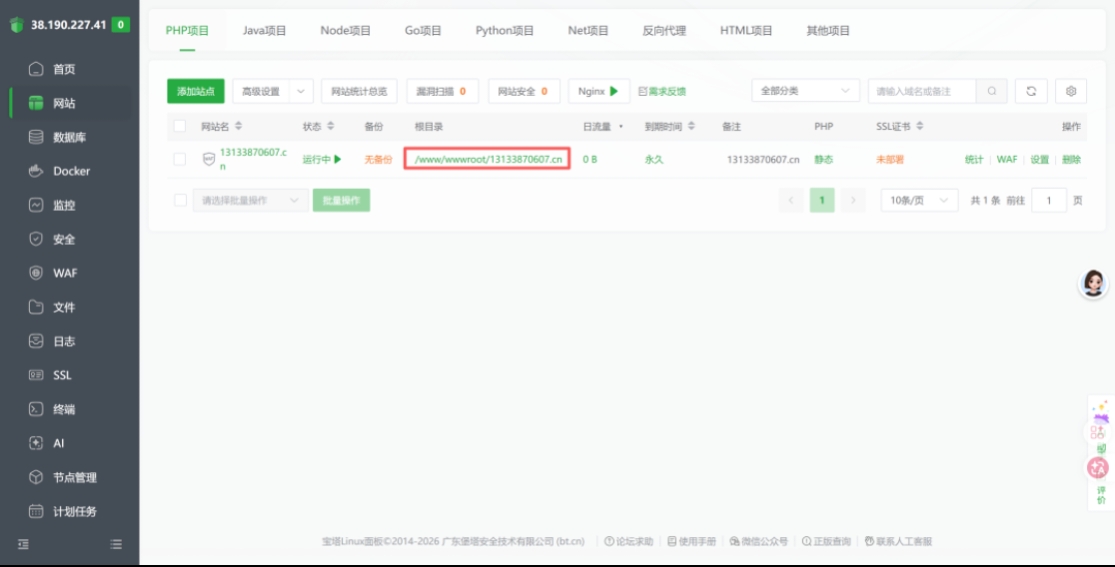Switch to the Net项目 tab
Screen dimensions: 1115x567
588,31
